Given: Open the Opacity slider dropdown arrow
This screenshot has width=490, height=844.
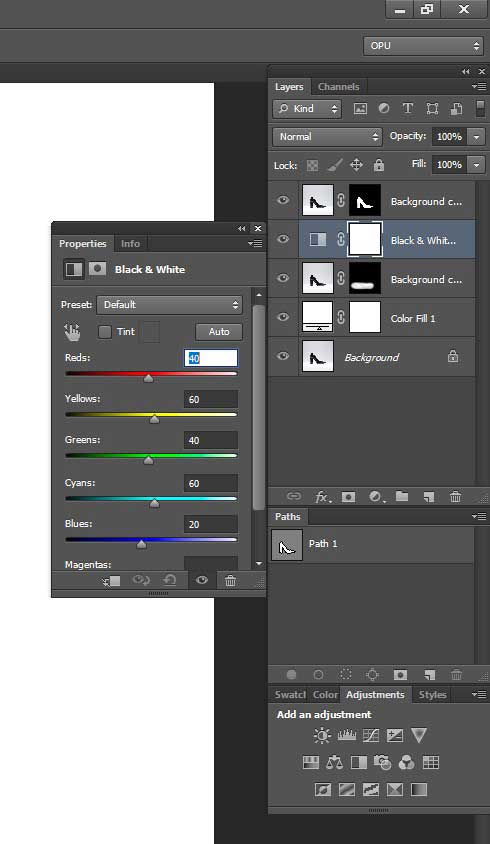Looking at the screenshot, I should tap(476, 137).
